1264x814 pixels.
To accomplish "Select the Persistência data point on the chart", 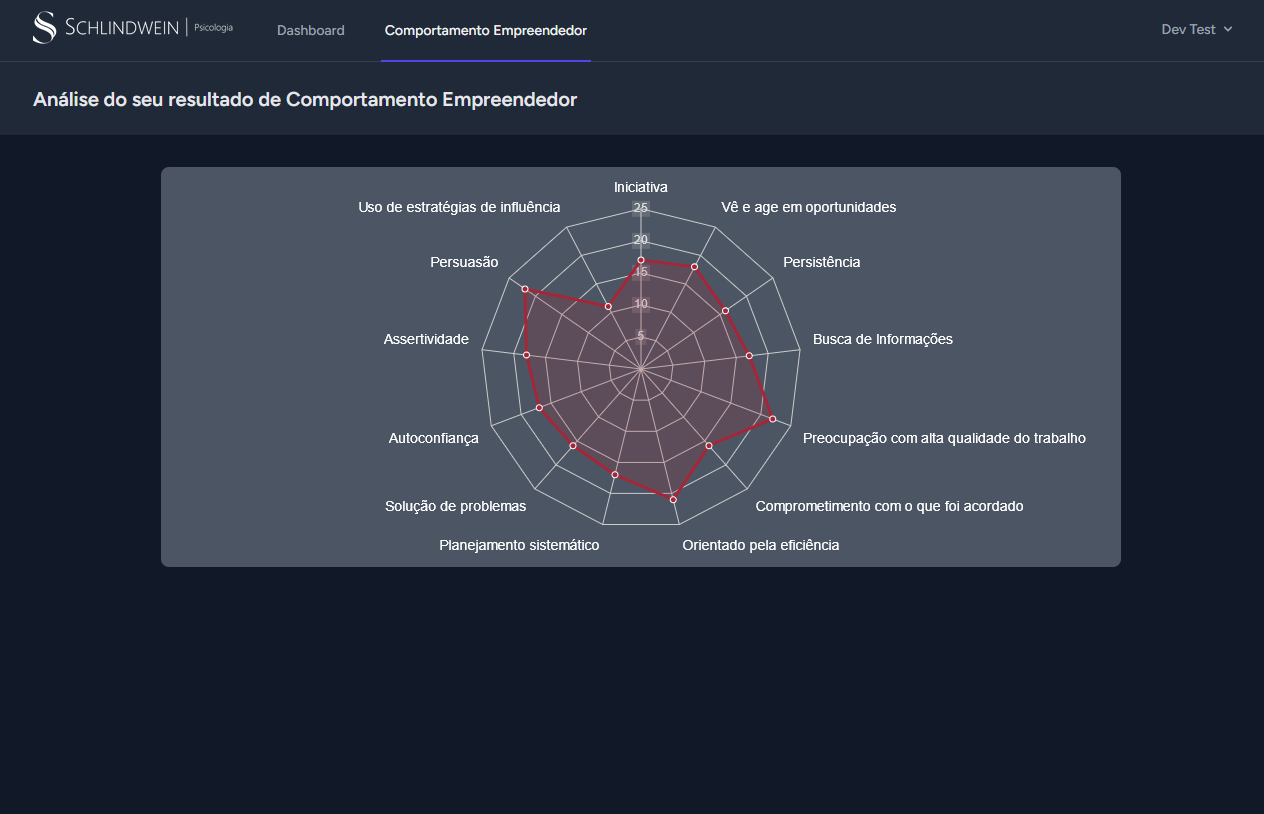I will coord(725,310).
